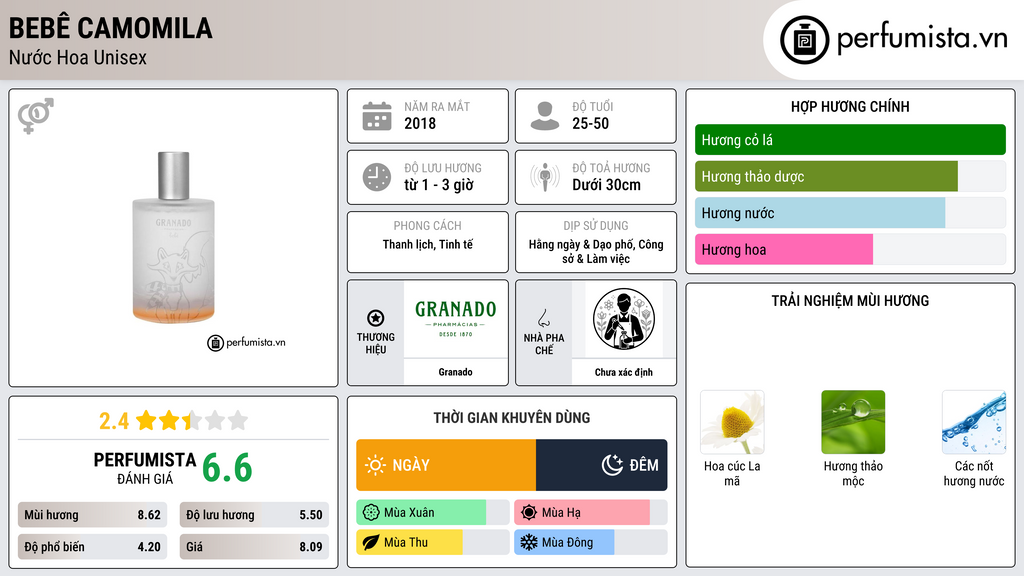Click the Độ phổ biến 4.20 score bar
This screenshot has height=576, width=1024.
coord(93,547)
